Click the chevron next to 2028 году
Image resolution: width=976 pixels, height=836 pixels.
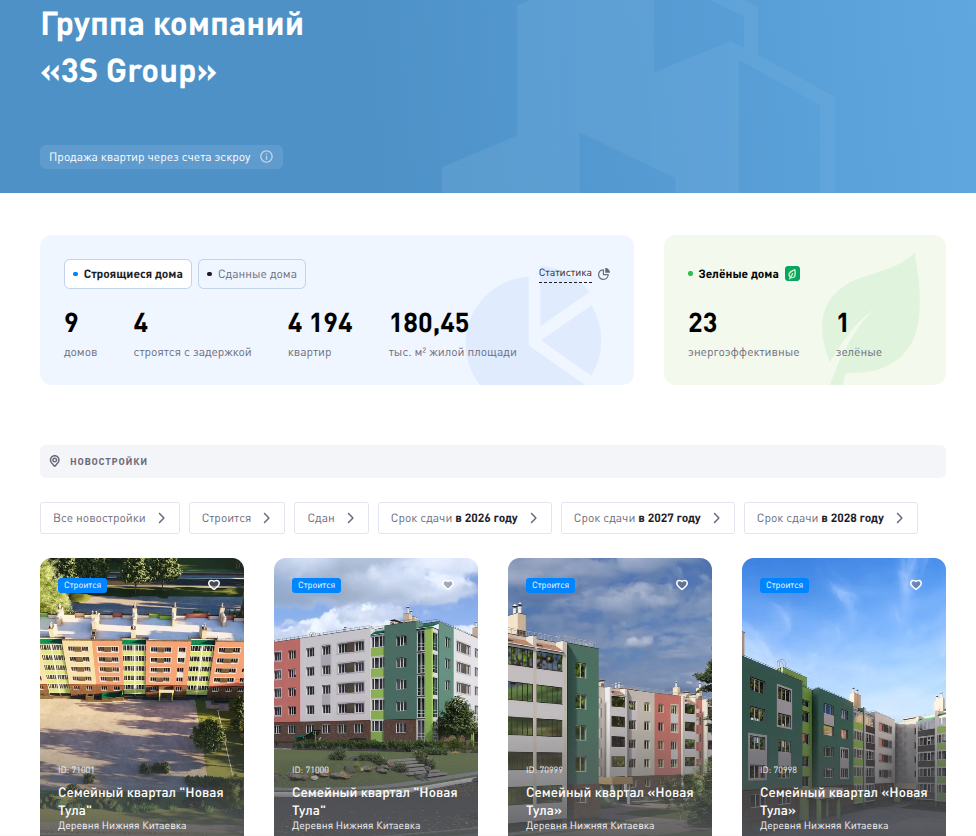[899, 518]
